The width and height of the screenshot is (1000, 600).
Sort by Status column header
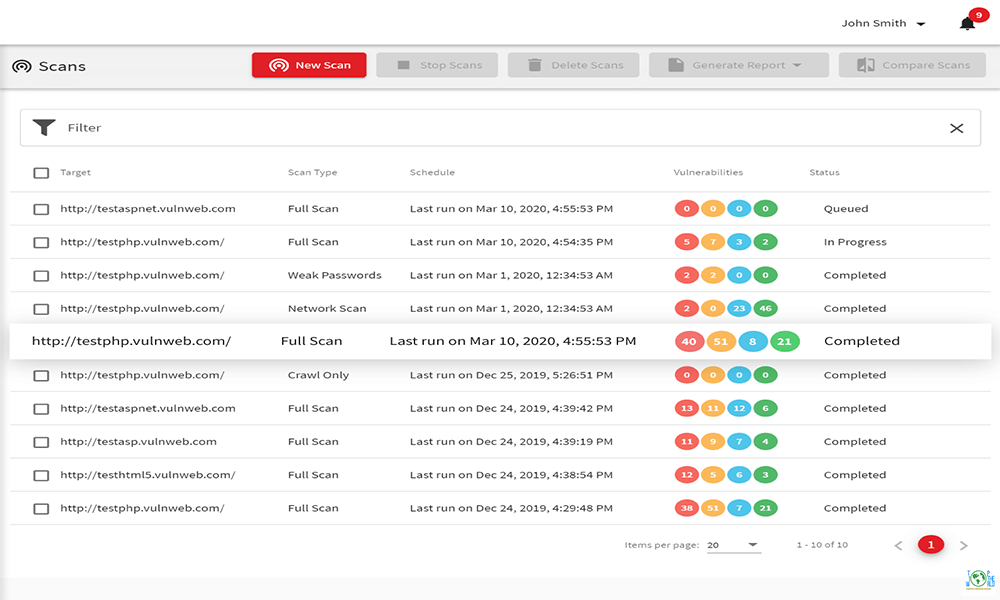[x=824, y=172]
